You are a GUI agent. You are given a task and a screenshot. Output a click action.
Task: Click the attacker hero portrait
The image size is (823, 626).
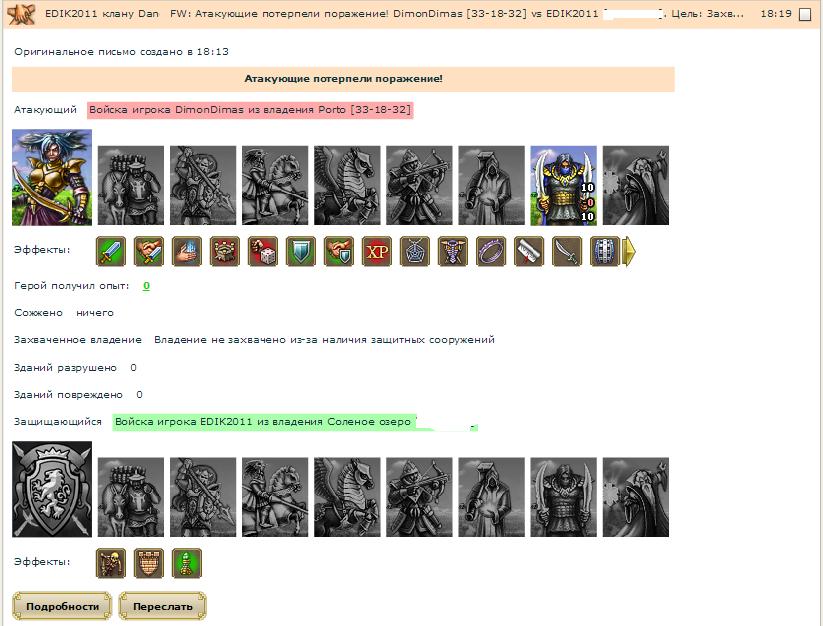click(x=52, y=180)
